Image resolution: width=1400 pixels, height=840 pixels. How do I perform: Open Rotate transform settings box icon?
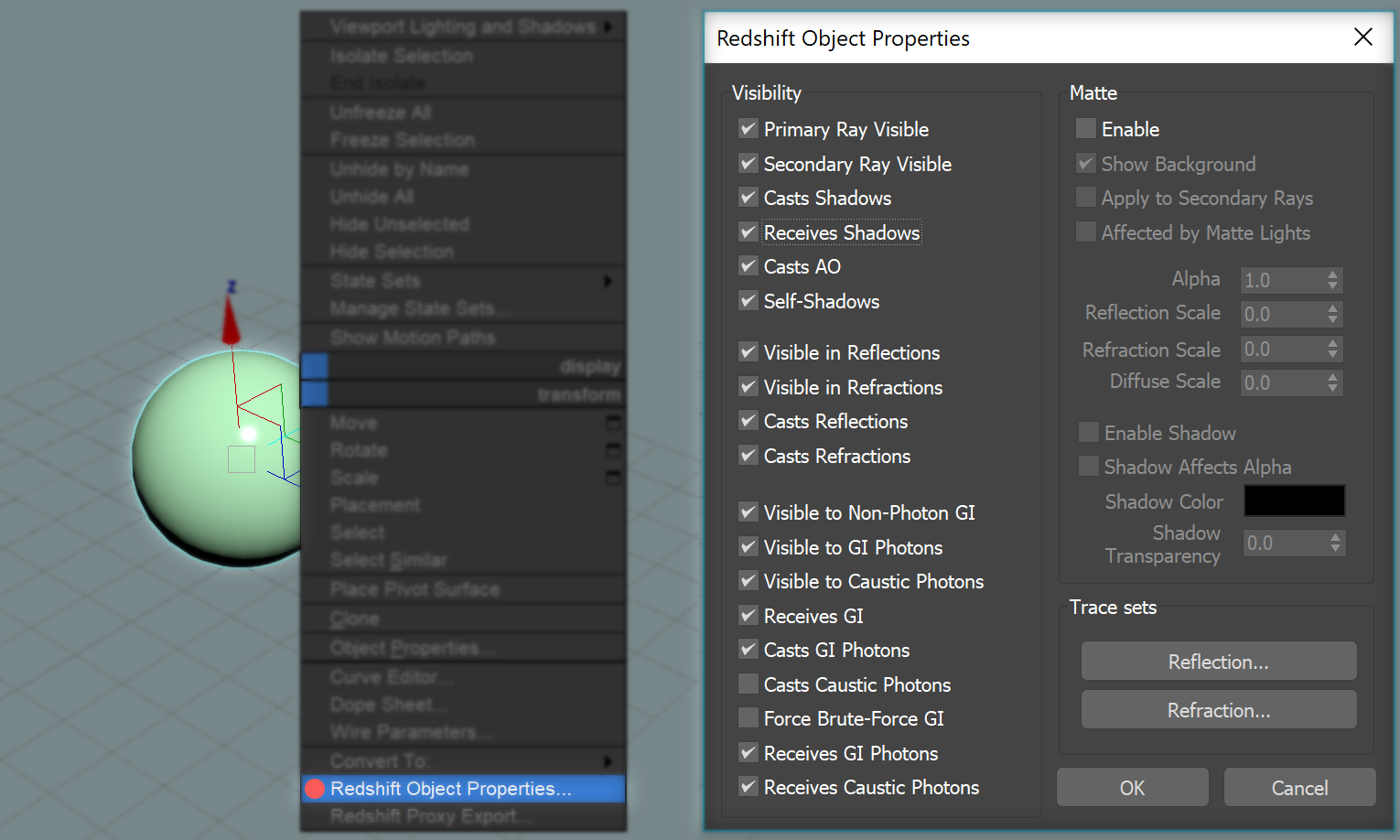coord(613,450)
